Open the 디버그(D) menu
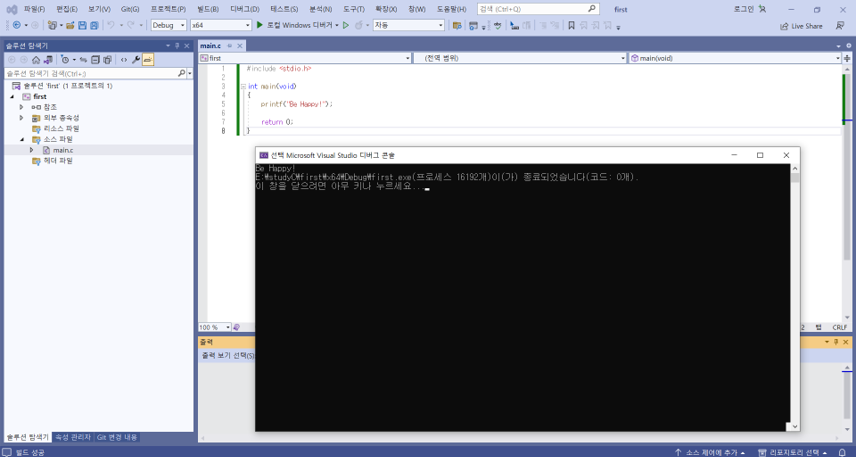Screen dimensions: 856x457 click(x=245, y=9)
